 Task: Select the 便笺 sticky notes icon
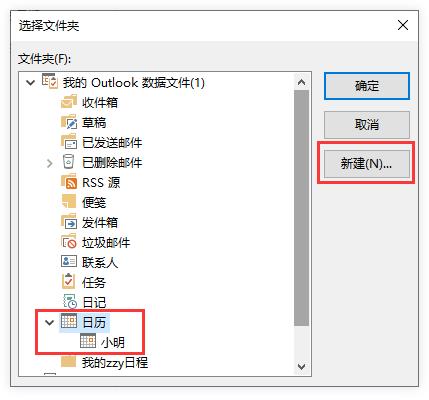[69, 202]
